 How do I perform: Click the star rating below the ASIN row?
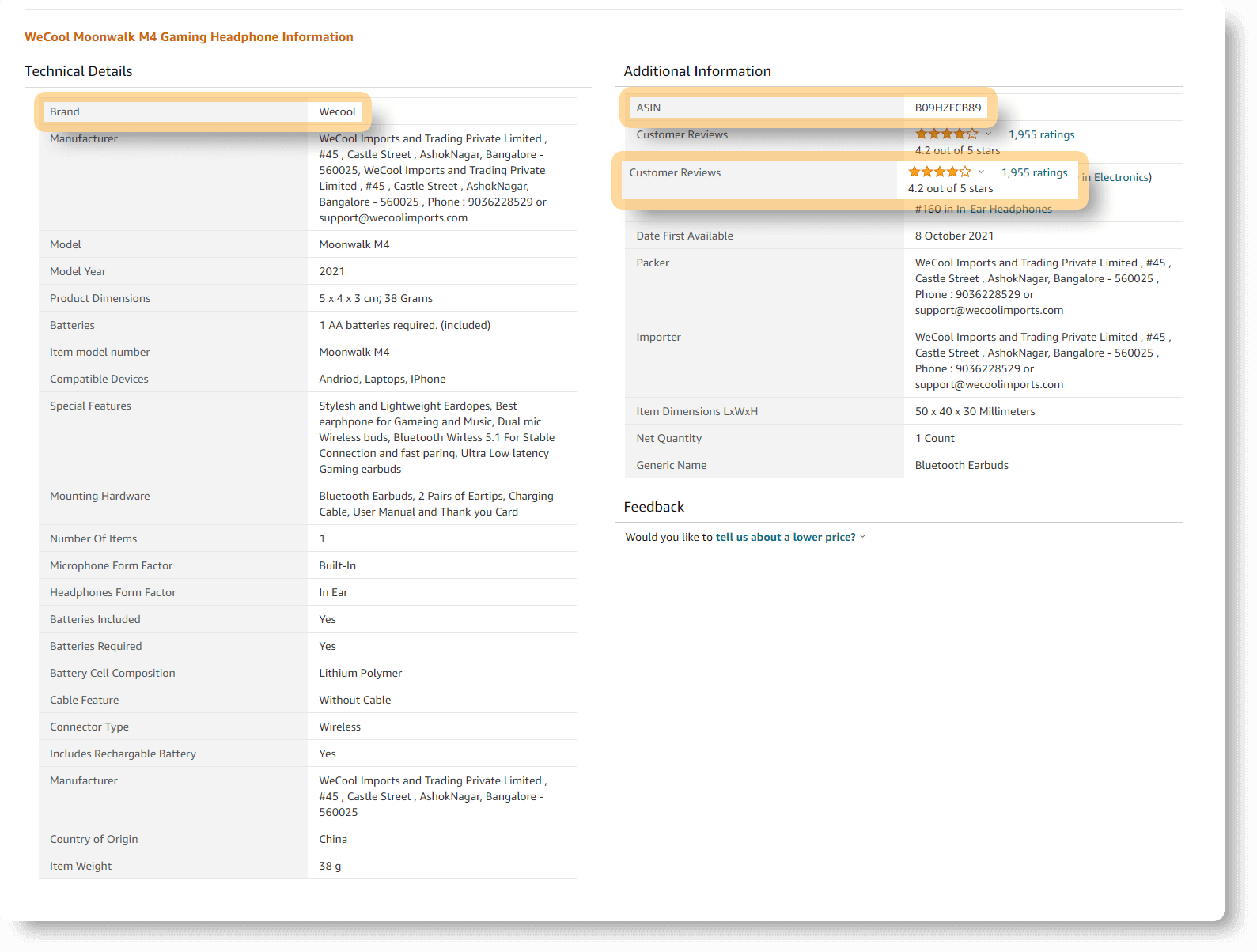[947, 134]
